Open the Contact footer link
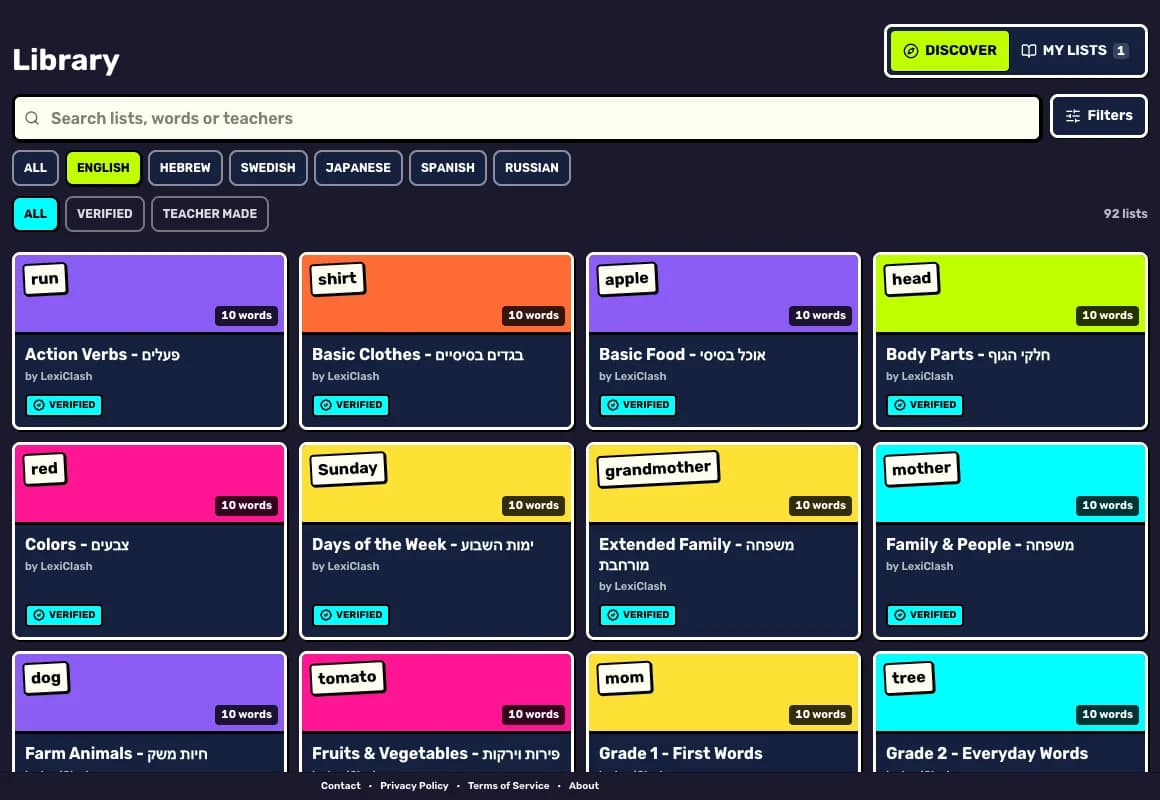 (340, 786)
